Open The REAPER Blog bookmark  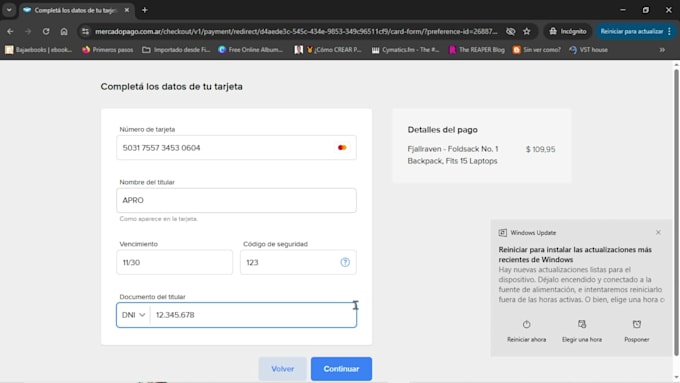coord(477,50)
